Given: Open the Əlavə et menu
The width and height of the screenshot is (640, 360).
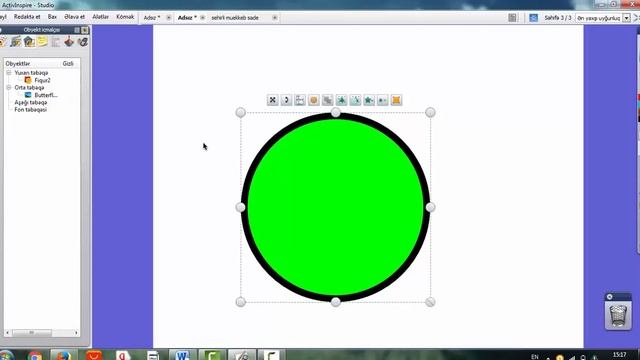Looking at the screenshot, I should (x=75, y=17).
